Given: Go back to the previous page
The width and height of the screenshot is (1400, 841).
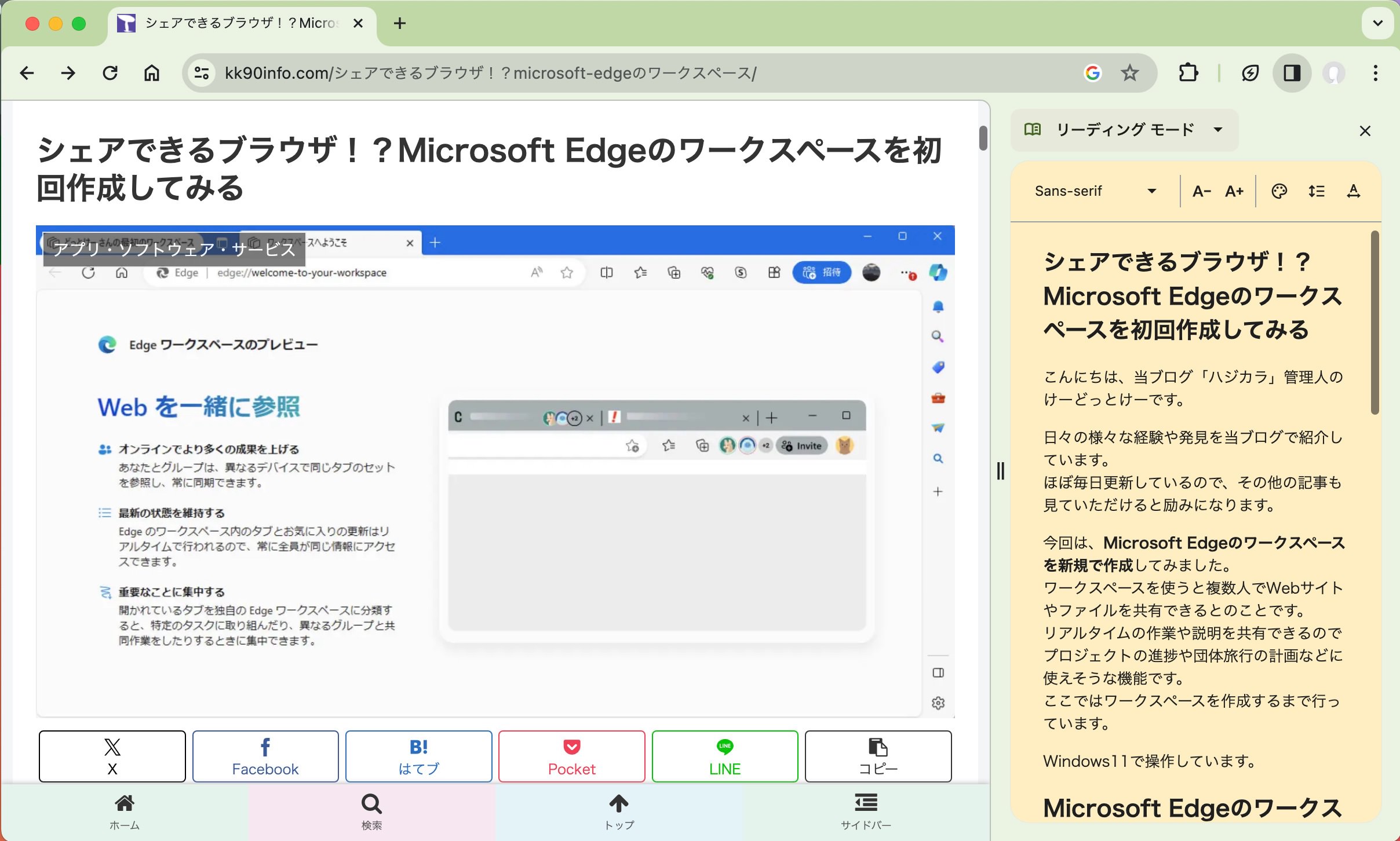Looking at the screenshot, I should [x=27, y=73].
